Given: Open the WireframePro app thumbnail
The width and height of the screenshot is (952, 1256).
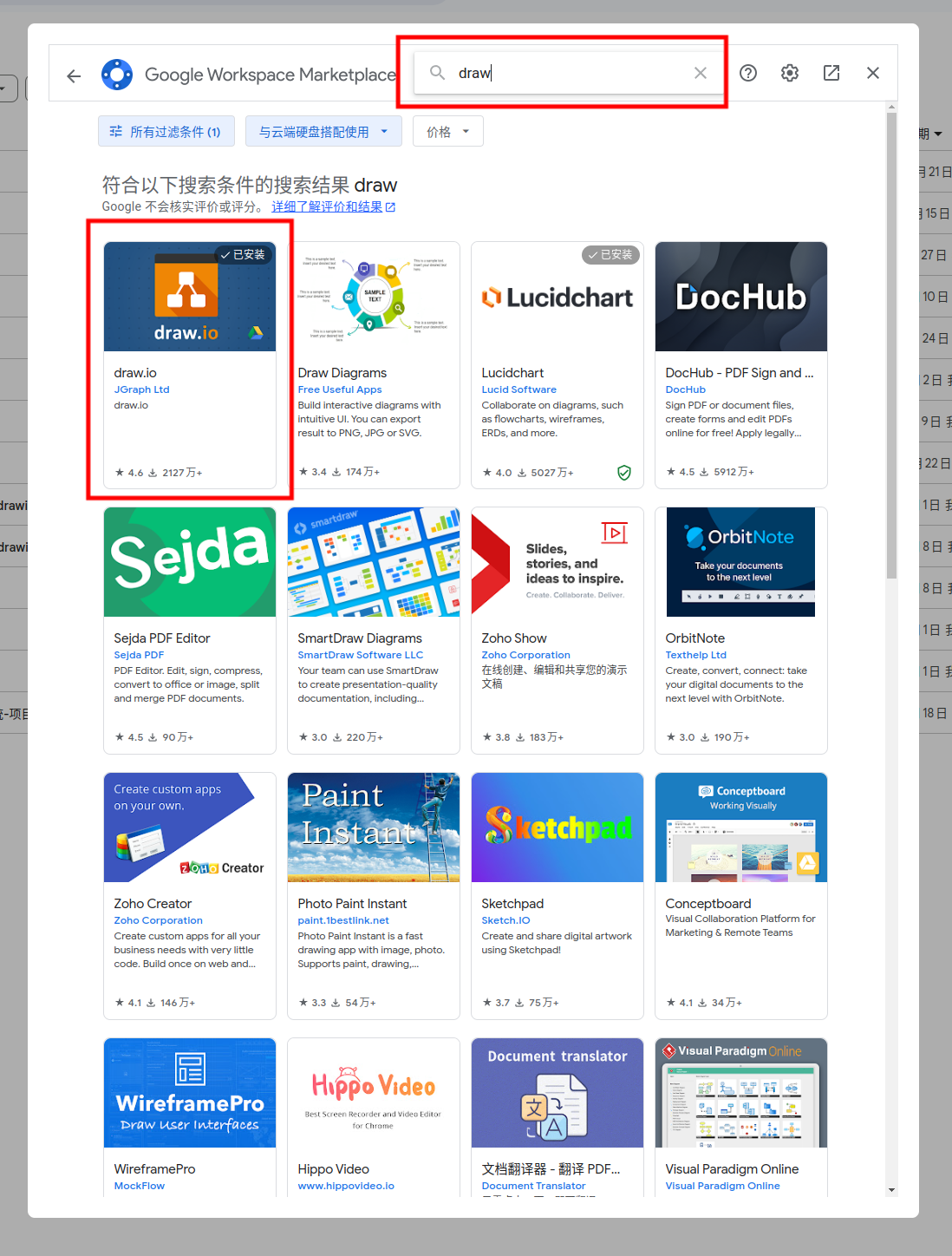Looking at the screenshot, I should click(x=190, y=1093).
